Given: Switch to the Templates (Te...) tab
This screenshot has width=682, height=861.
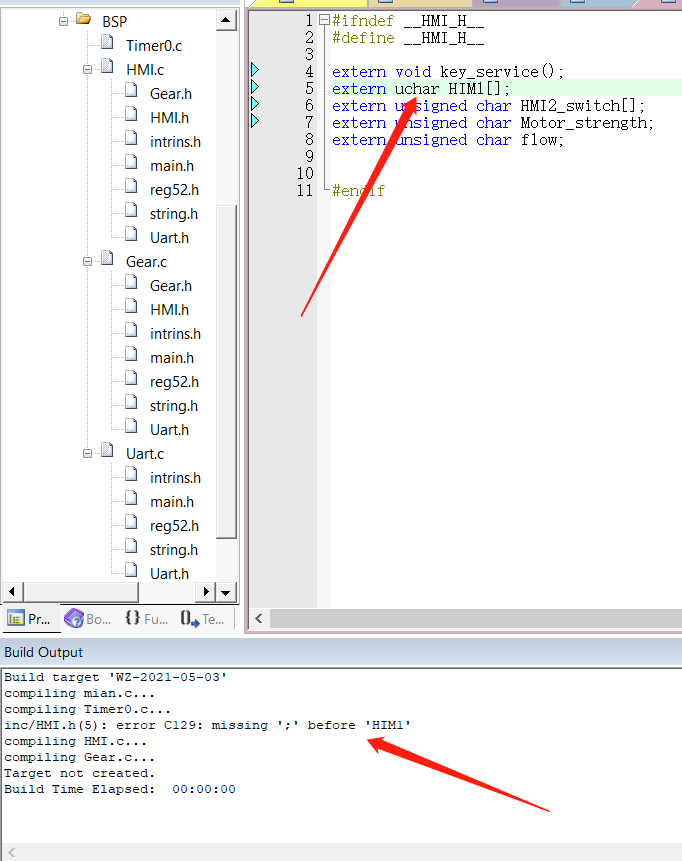Looking at the screenshot, I should pyautogui.click(x=202, y=619).
